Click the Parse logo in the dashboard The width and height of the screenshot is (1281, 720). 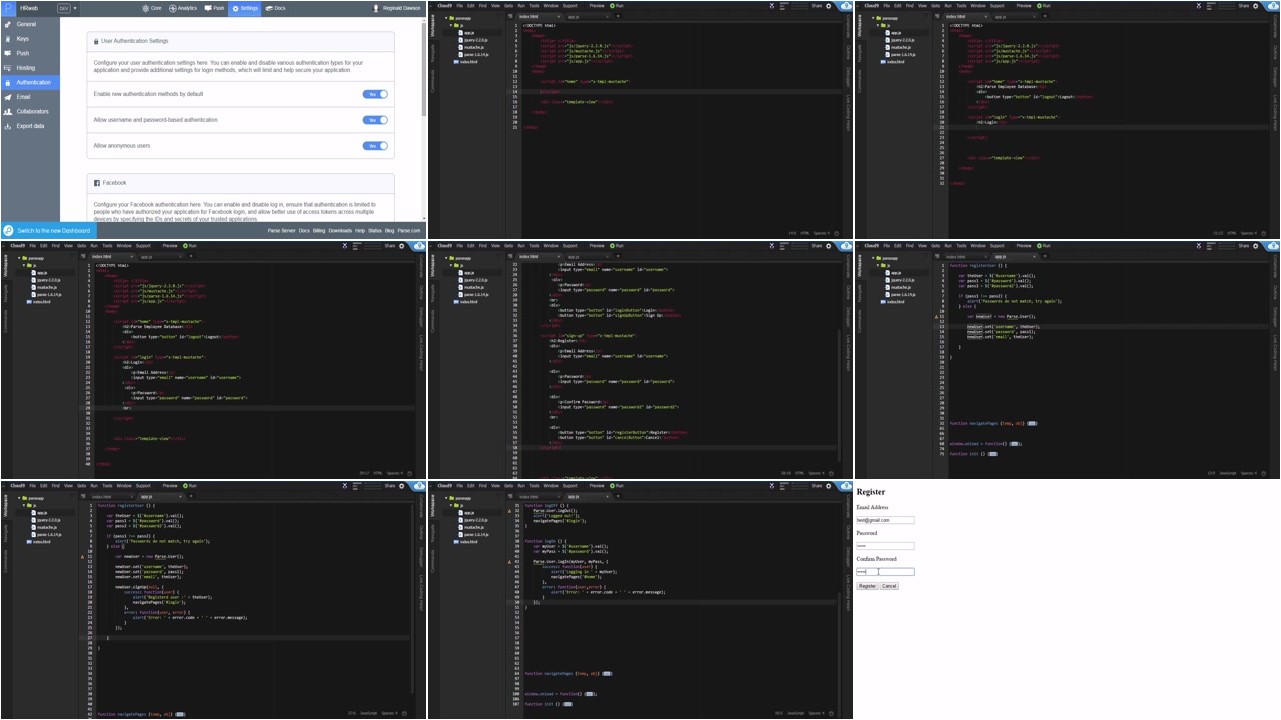(x=7, y=7)
